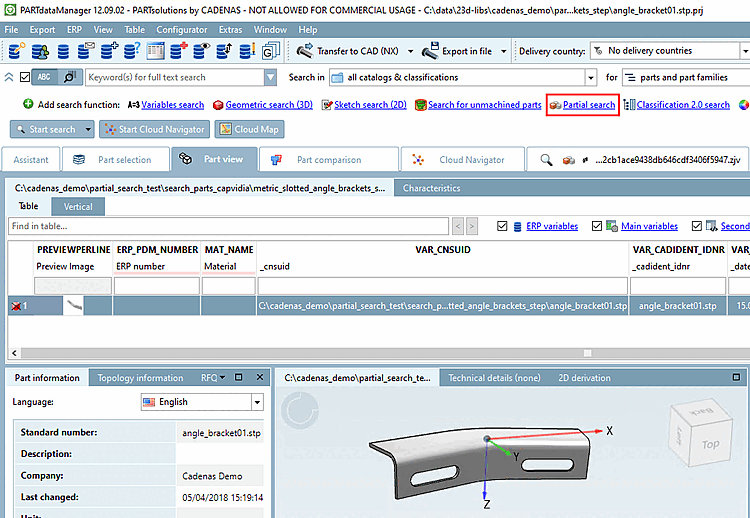Click Geometric search (3D) link
This screenshot has width=750, height=518.
coord(269,105)
